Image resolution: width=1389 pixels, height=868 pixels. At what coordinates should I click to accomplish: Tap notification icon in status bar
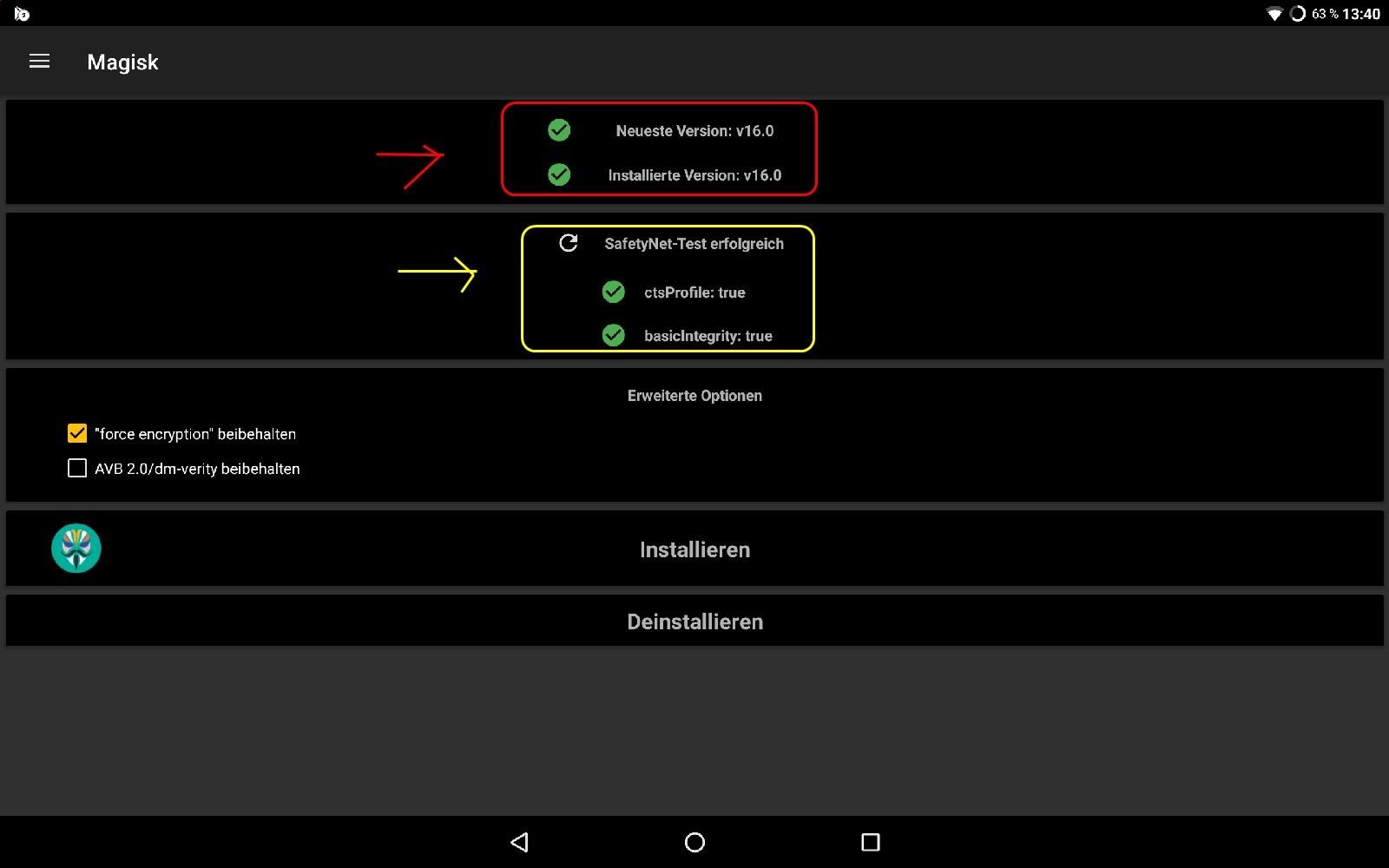point(22,14)
